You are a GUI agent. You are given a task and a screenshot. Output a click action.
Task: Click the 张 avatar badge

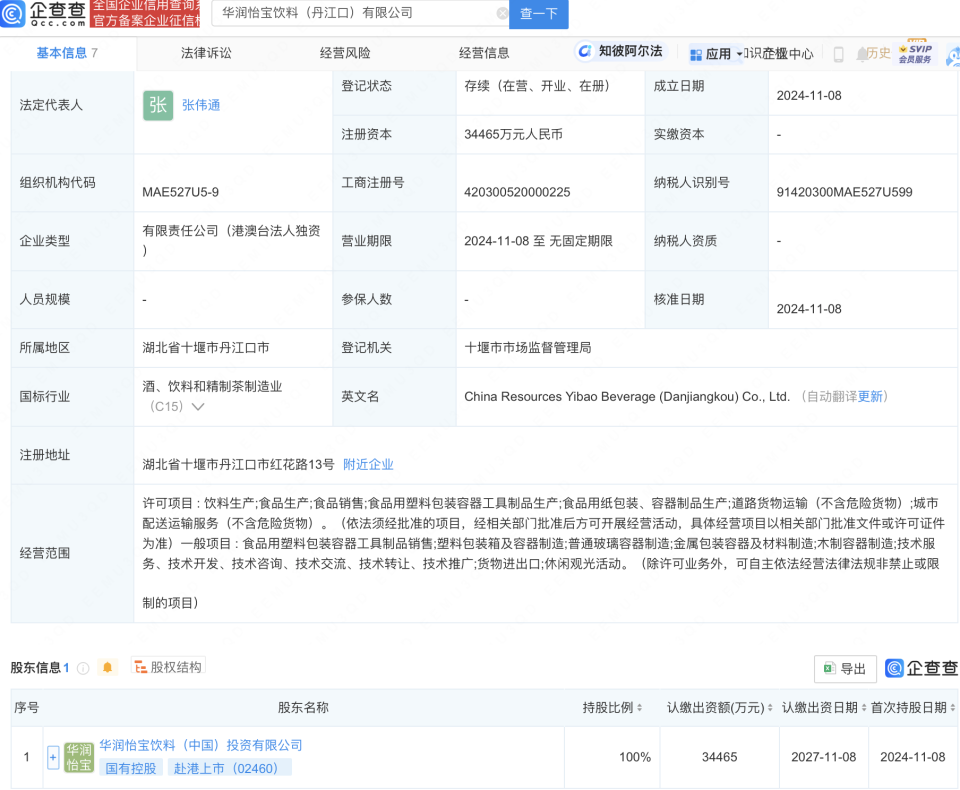point(158,105)
